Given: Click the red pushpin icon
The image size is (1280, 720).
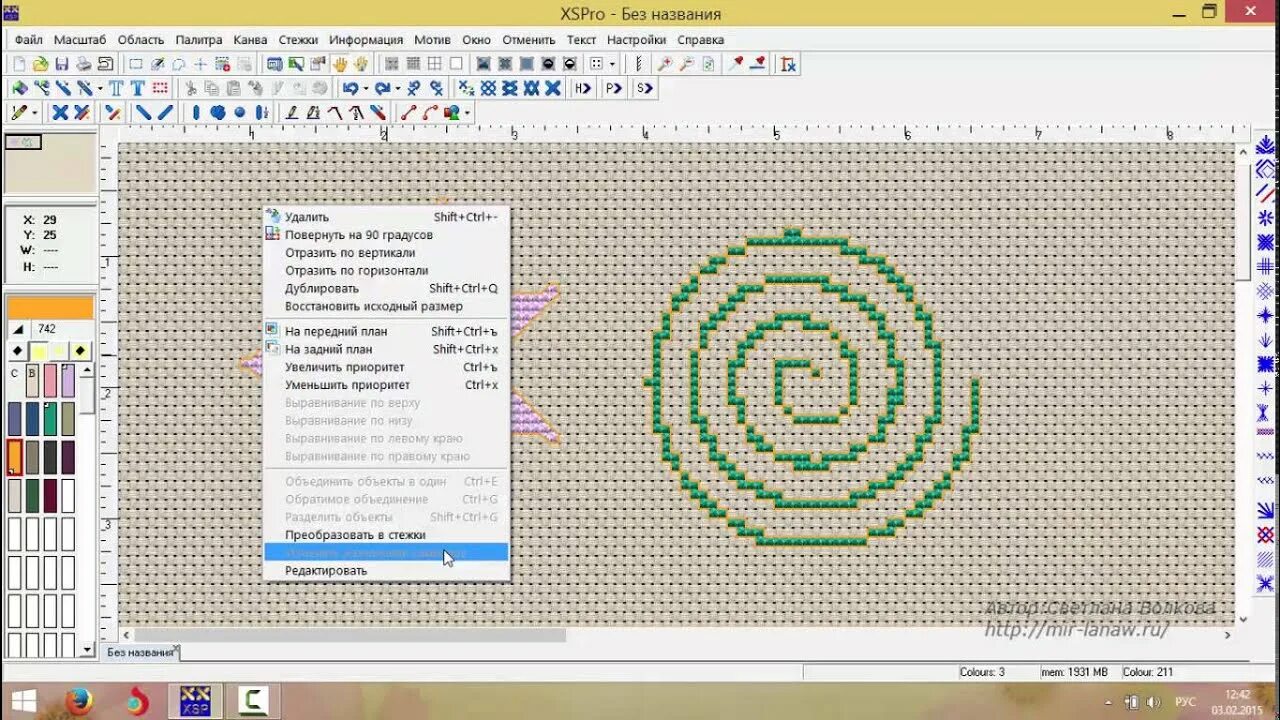Looking at the screenshot, I should pyautogui.click(x=736, y=64).
